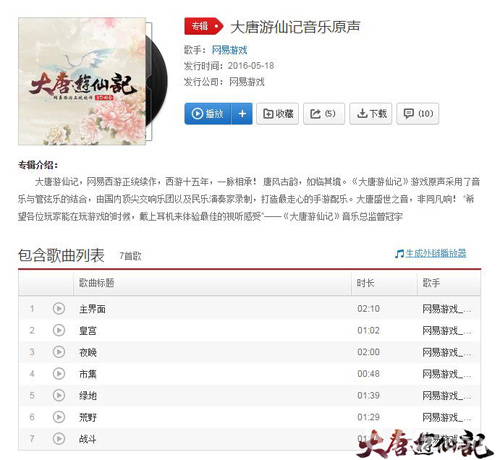
Task: Open song title 绿地
Action: [88, 396]
